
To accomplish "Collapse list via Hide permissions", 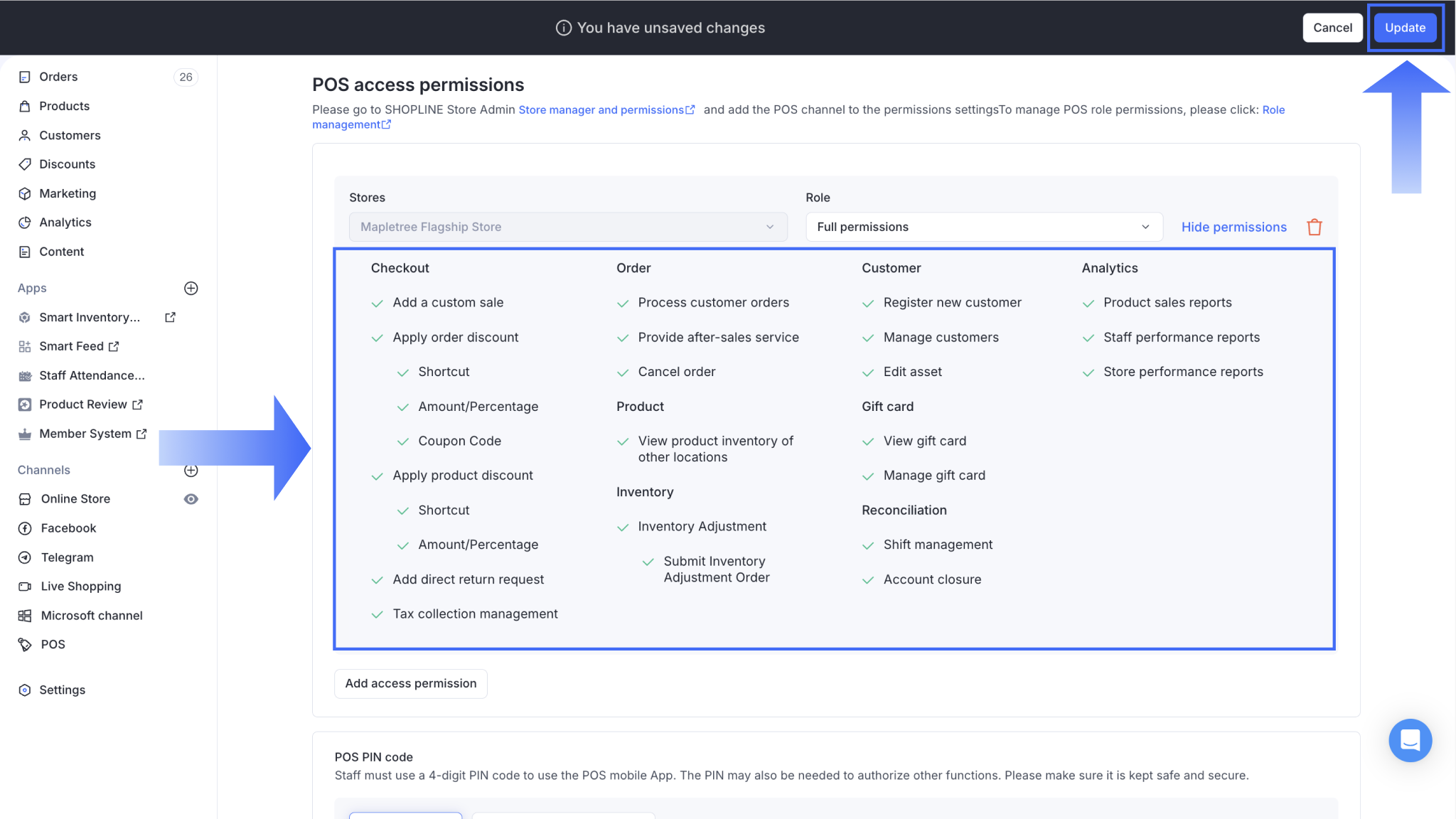I will (1233, 227).
